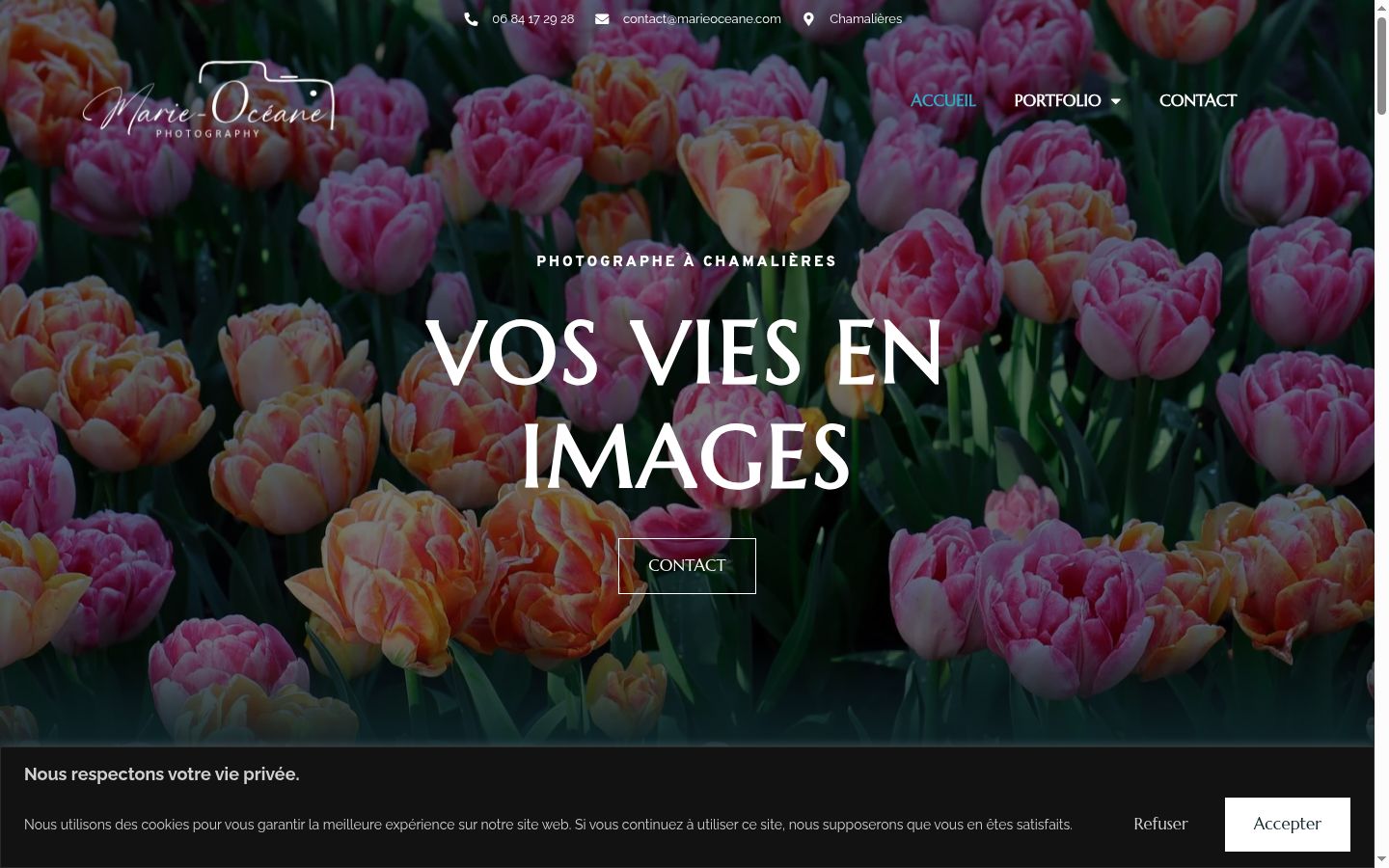Decline cookies with the Refuser button

(1160, 825)
